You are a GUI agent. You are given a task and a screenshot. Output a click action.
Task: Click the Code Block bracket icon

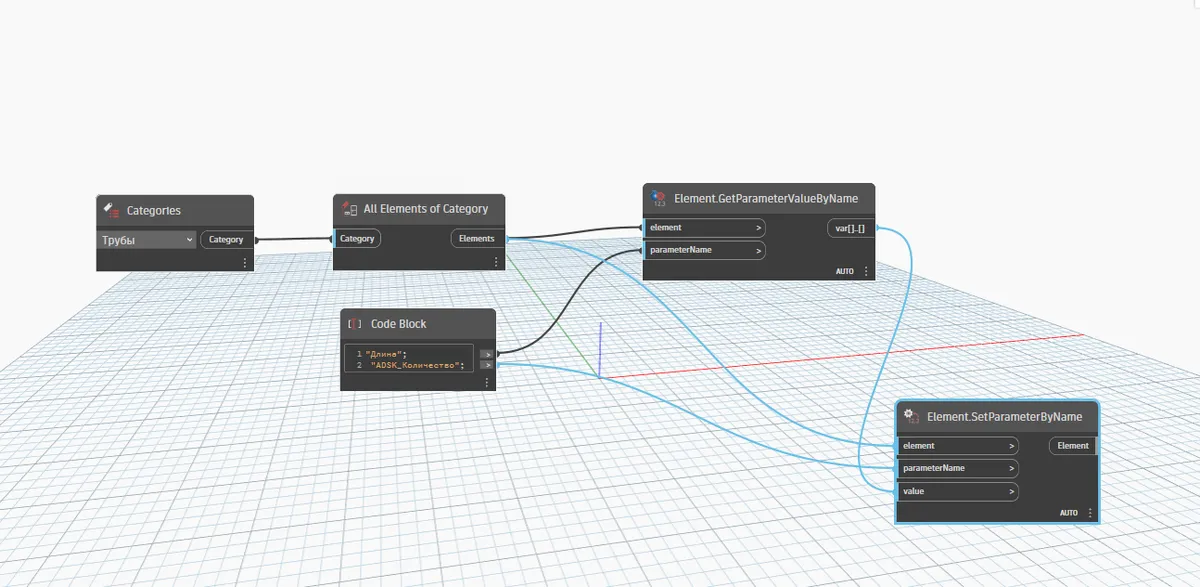tap(354, 324)
